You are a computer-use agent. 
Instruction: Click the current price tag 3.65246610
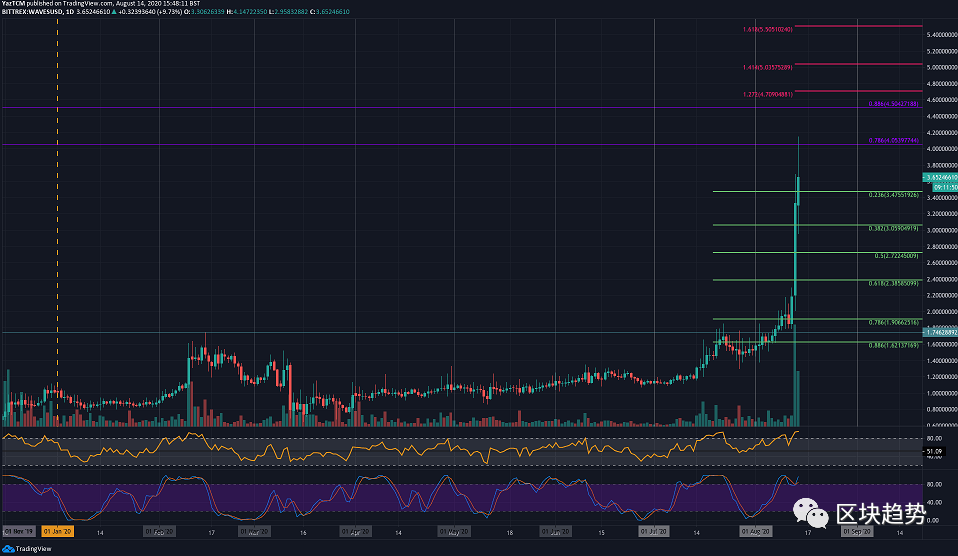[x=940, y=177]
